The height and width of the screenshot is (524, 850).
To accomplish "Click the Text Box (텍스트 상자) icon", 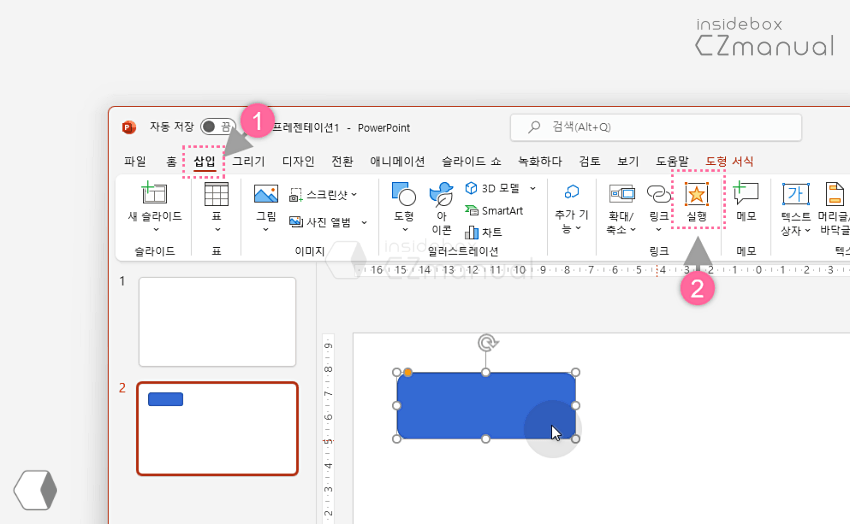I will point(795,194).
